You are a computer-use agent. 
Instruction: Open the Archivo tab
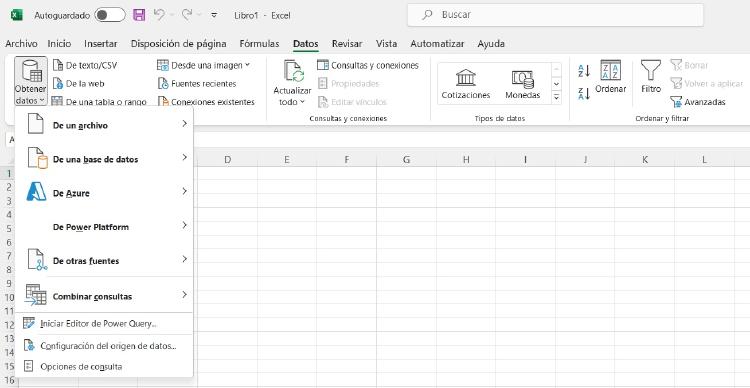pos(21,44)
